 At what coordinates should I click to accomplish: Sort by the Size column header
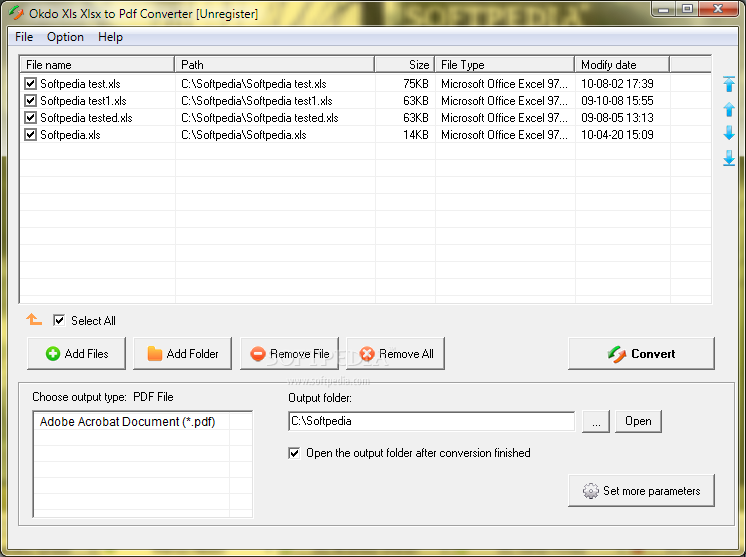[x=405, y=65]
